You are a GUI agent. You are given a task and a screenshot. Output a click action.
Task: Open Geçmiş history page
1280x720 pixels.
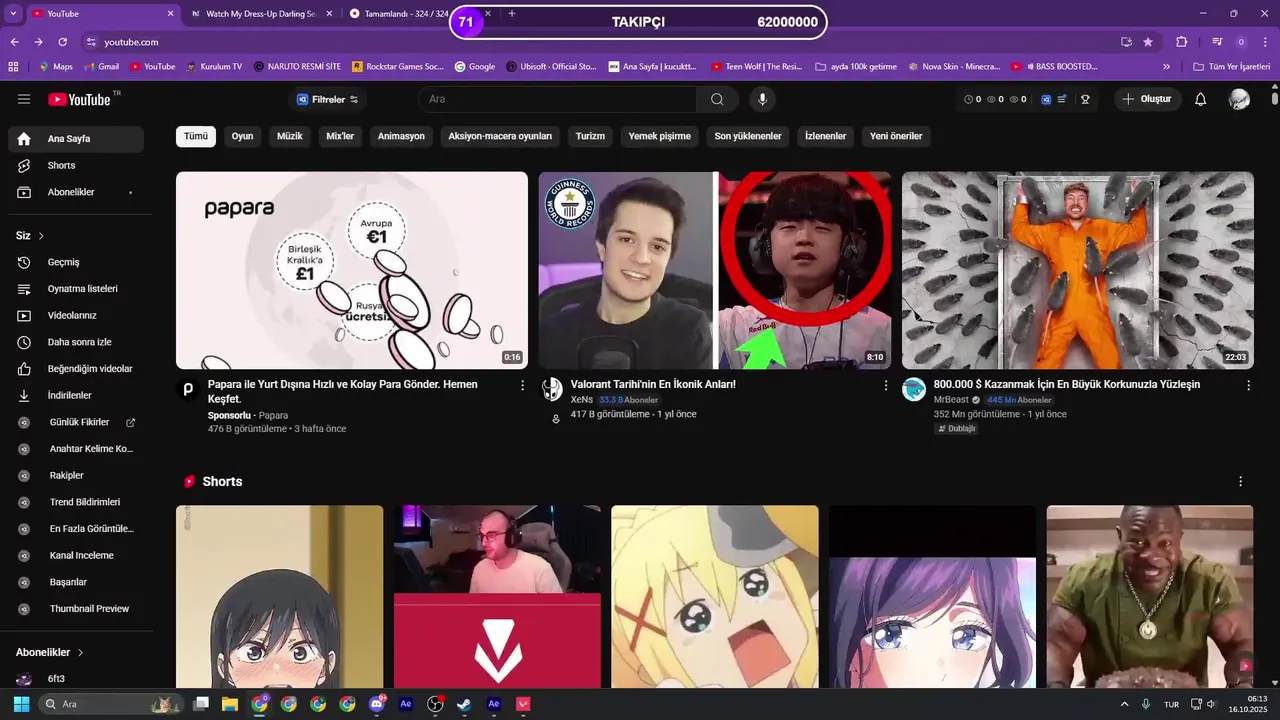pyautogui.click(x=76, y=262)
